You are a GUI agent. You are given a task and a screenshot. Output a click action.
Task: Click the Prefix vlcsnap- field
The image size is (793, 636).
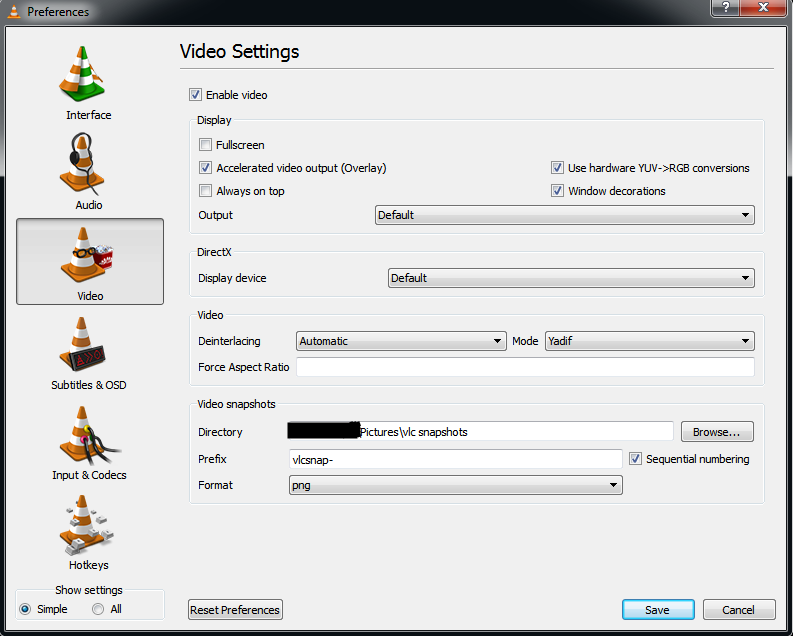456,459
